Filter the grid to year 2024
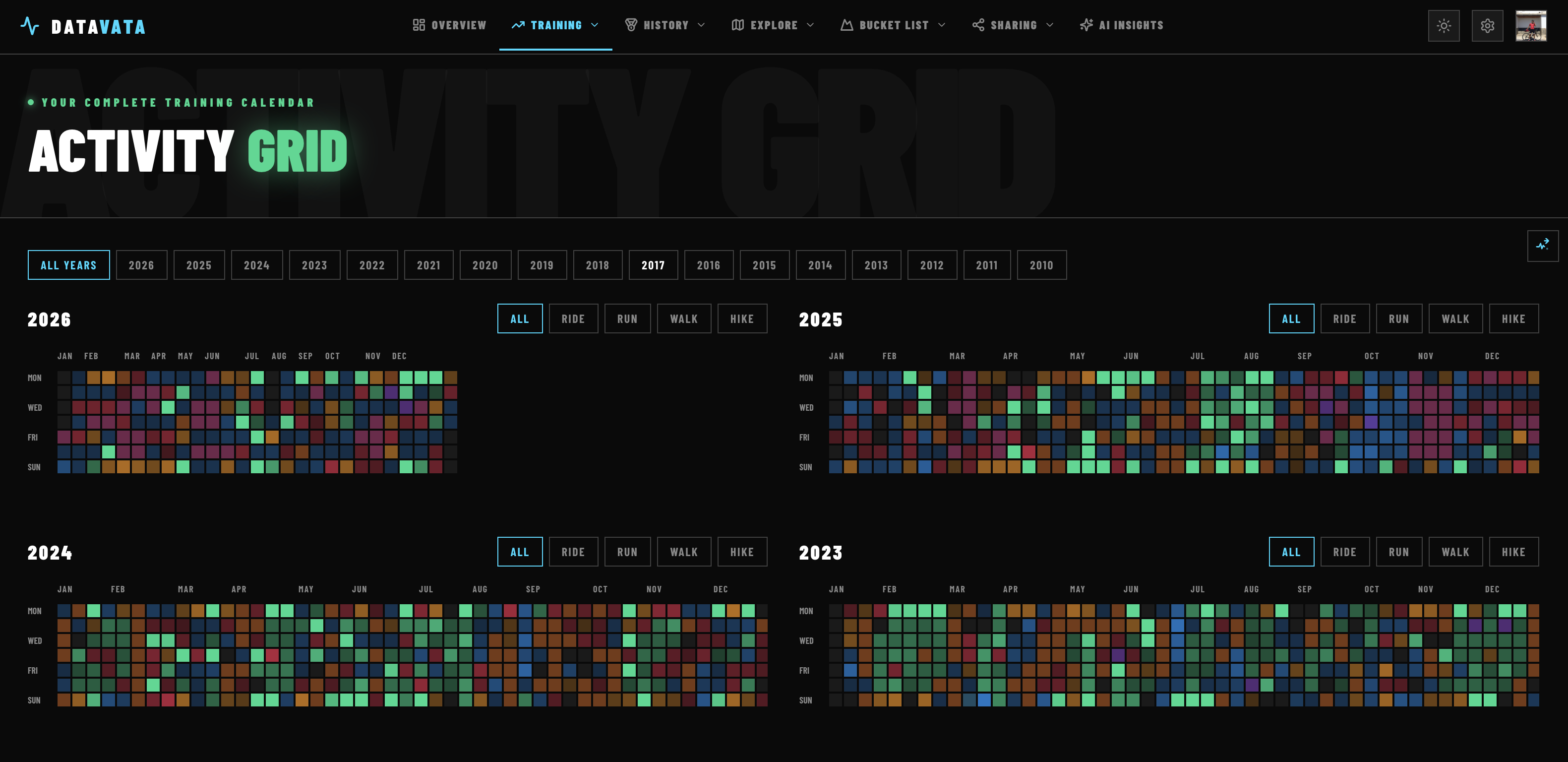Viewport: 1568px width, 762px height. (x=257, y=265)
